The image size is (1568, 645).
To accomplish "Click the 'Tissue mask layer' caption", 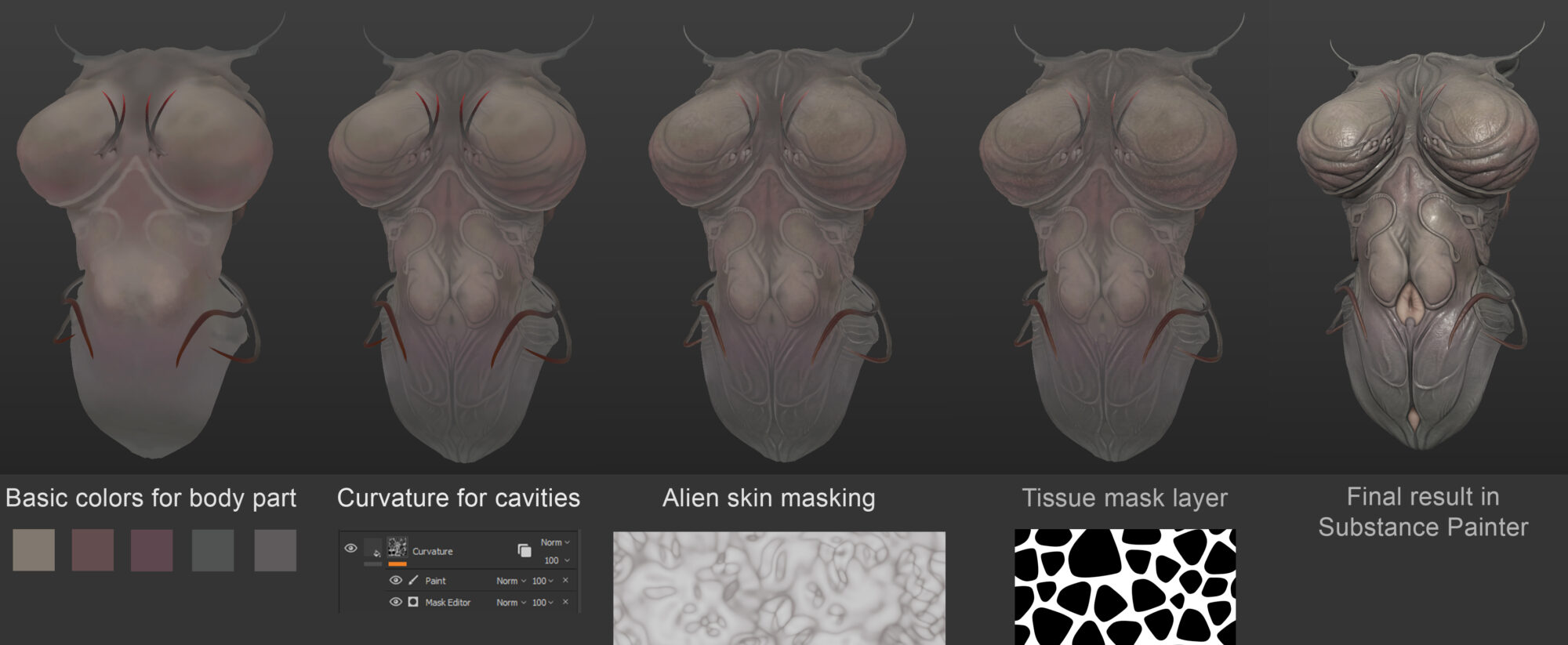I will coord(1124,498).
